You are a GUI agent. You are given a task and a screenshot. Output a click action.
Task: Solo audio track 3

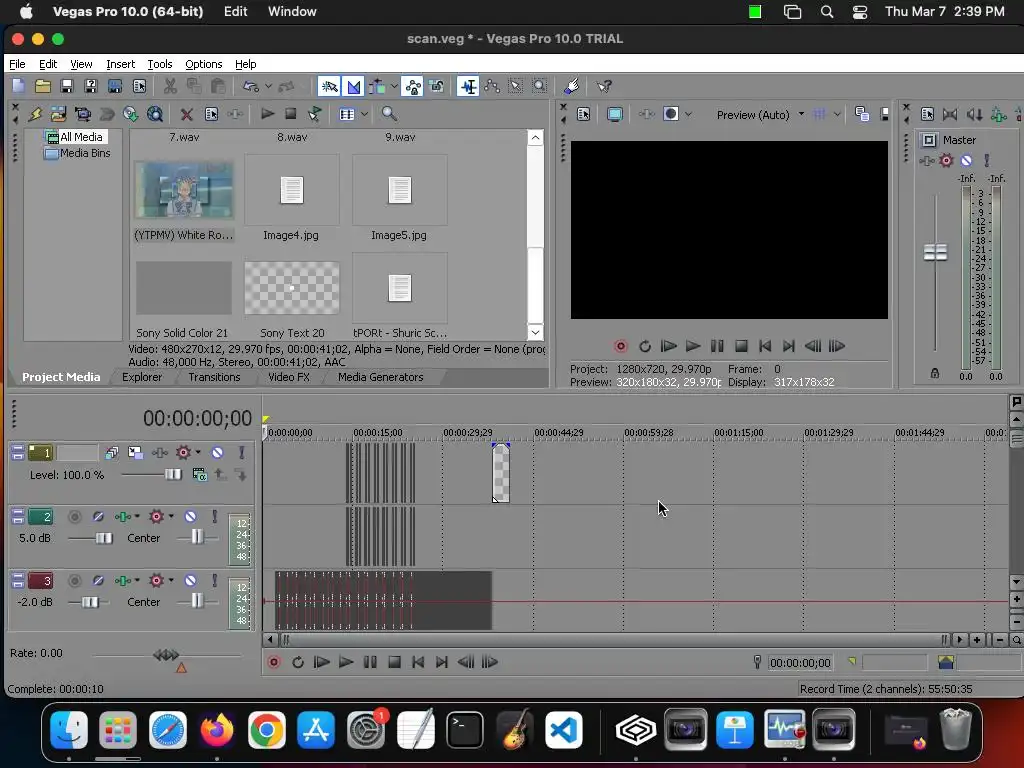pyautogui.click(x=214, y=581)
